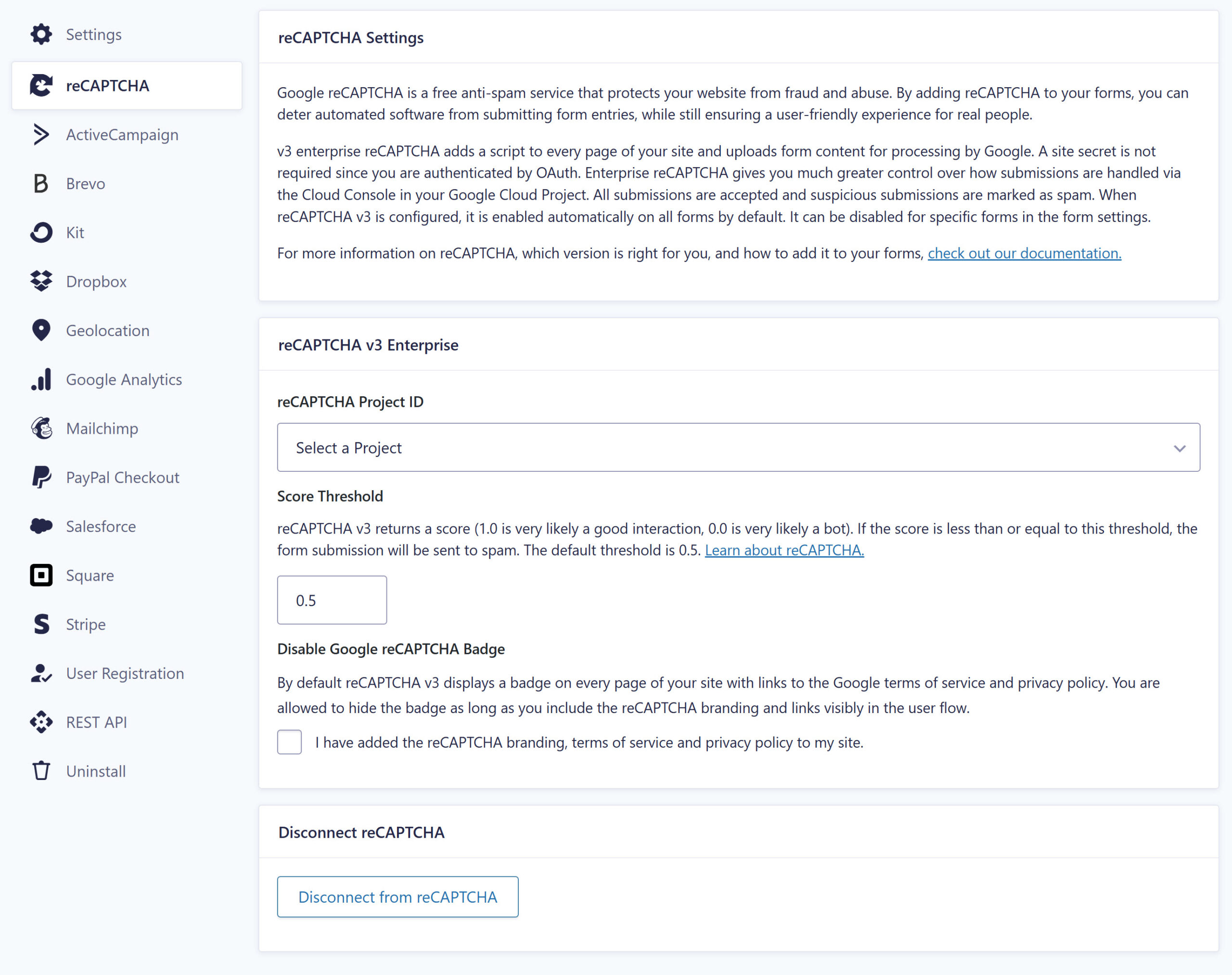This screenshot has width=1232, height=975.
Task: Click the Dropbox logo icon
Action: [x=41, y=281]
